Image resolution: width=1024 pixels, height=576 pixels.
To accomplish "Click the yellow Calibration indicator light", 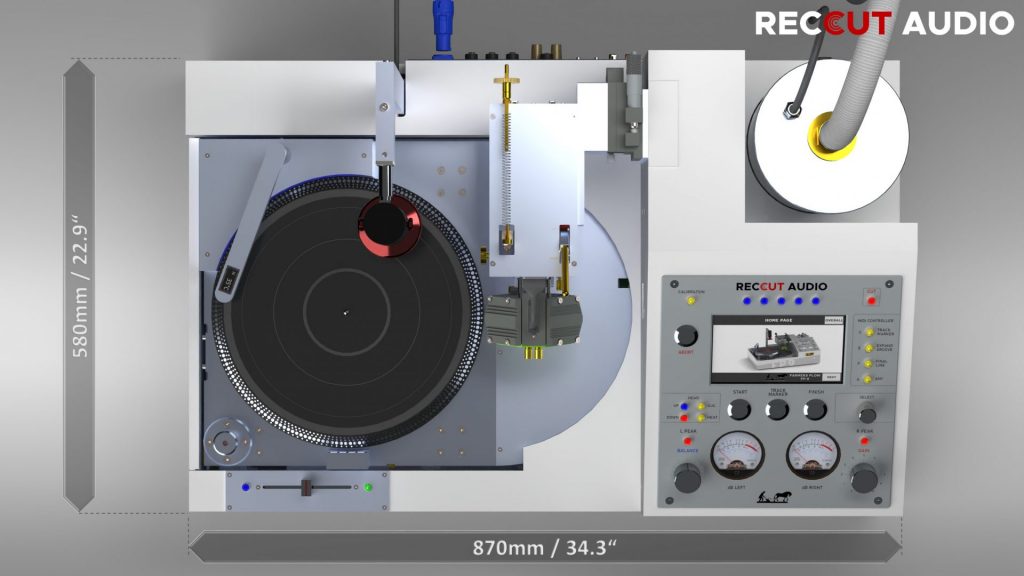I will 690,301.
